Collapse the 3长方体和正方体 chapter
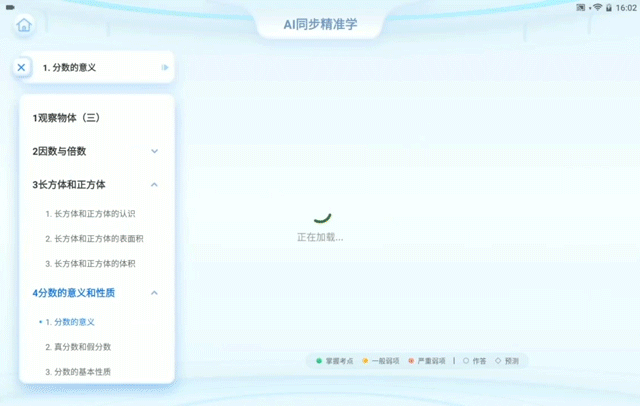The image size is (640, 406). point(154,185)
